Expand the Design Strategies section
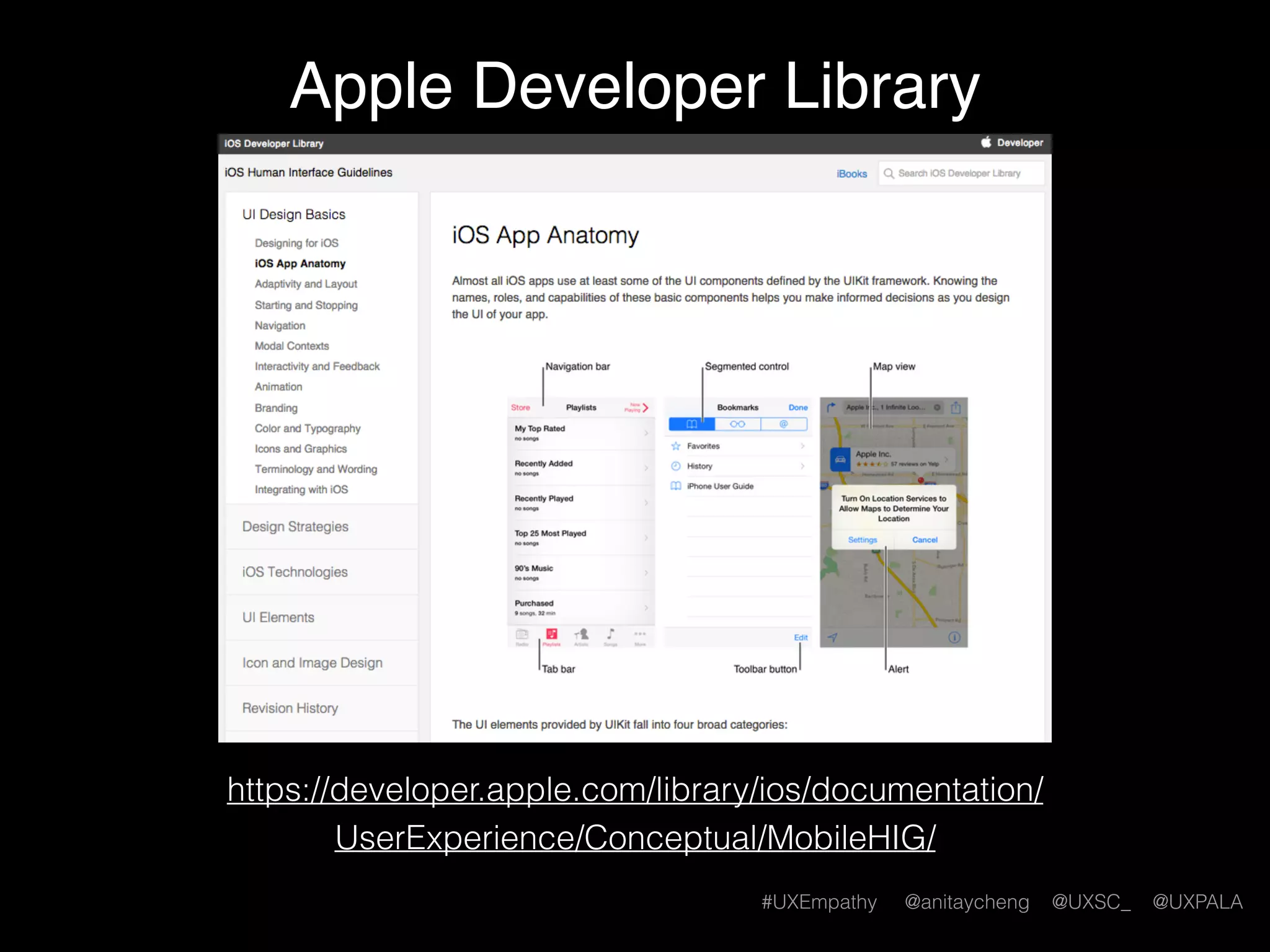1270x952 pixels. (x=295, y=527)
